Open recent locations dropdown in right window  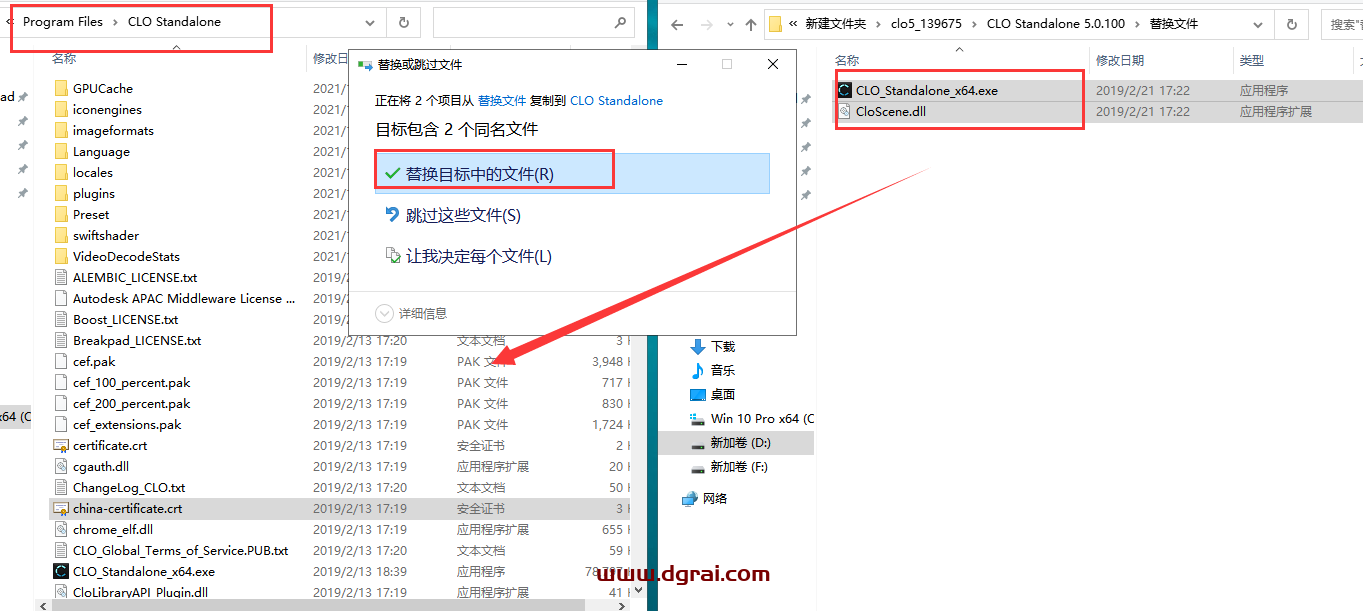728,24
